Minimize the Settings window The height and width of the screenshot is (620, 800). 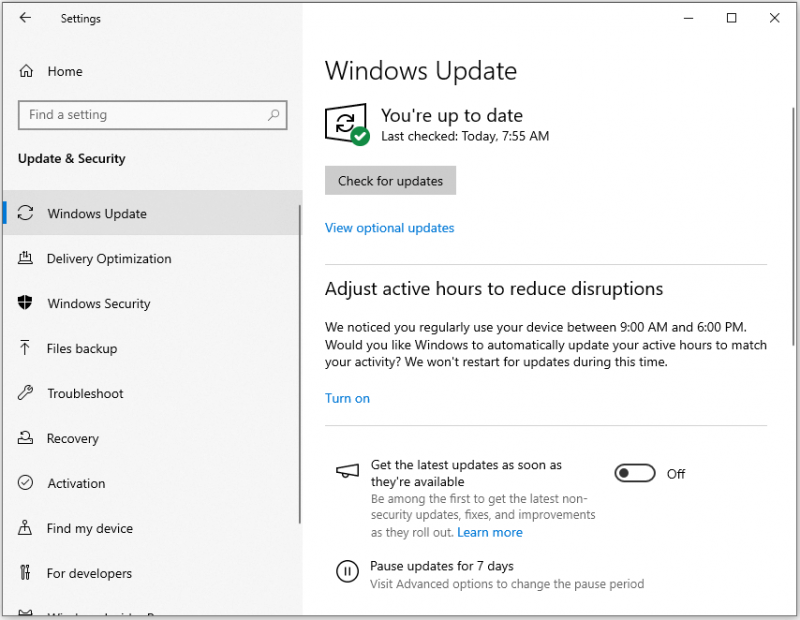pos(688,18)
